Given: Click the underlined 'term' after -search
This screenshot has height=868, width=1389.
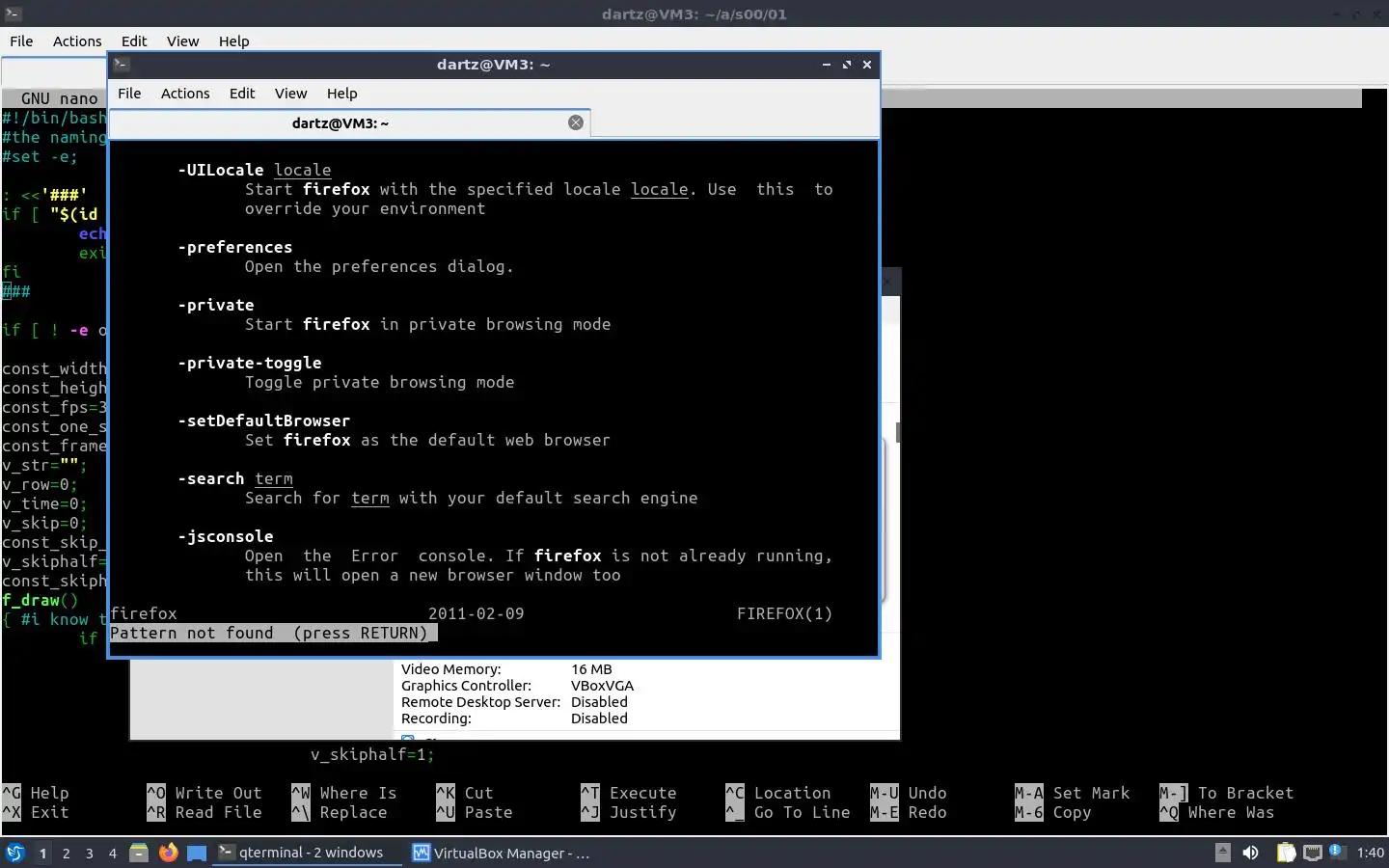Looking at the screenshot, I should click(273, 478).
